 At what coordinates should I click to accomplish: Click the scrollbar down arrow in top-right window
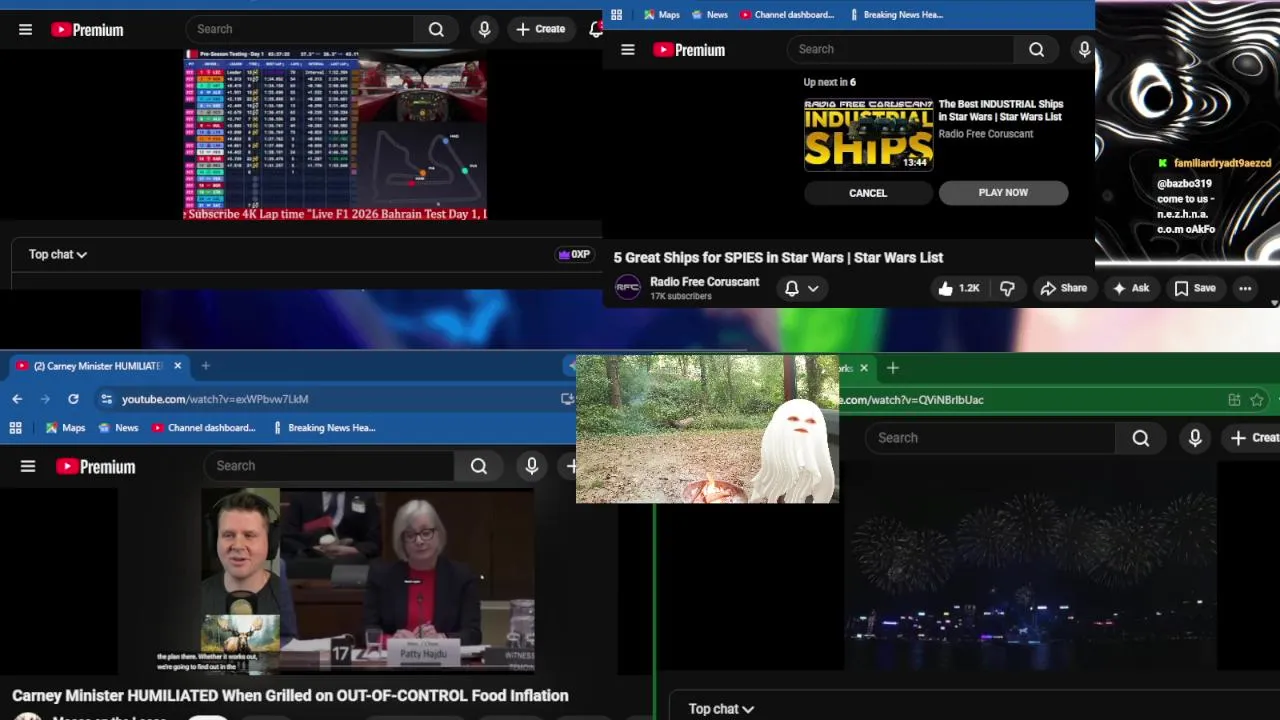[1274, 302]
